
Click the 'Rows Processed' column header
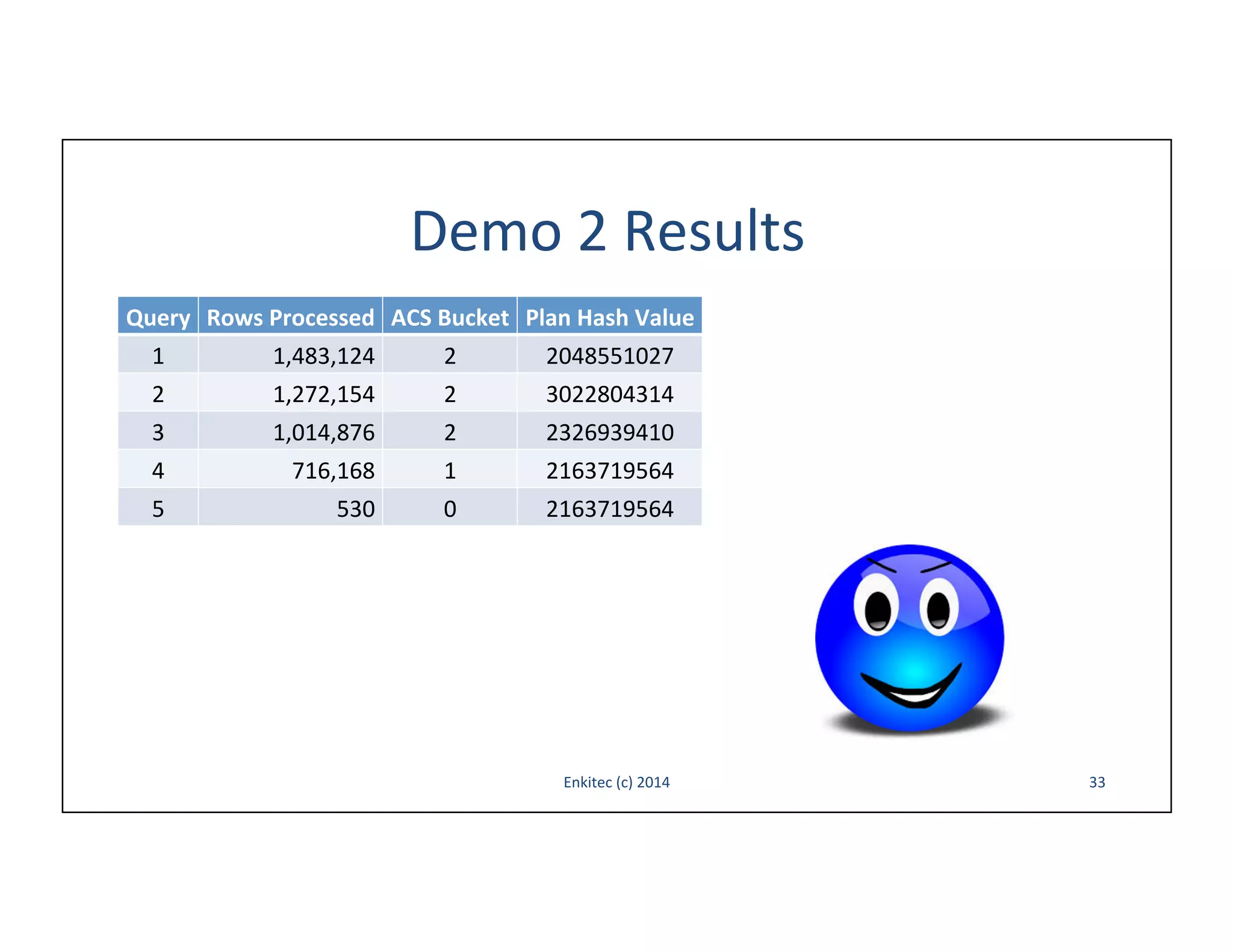(x=291, y=317)
